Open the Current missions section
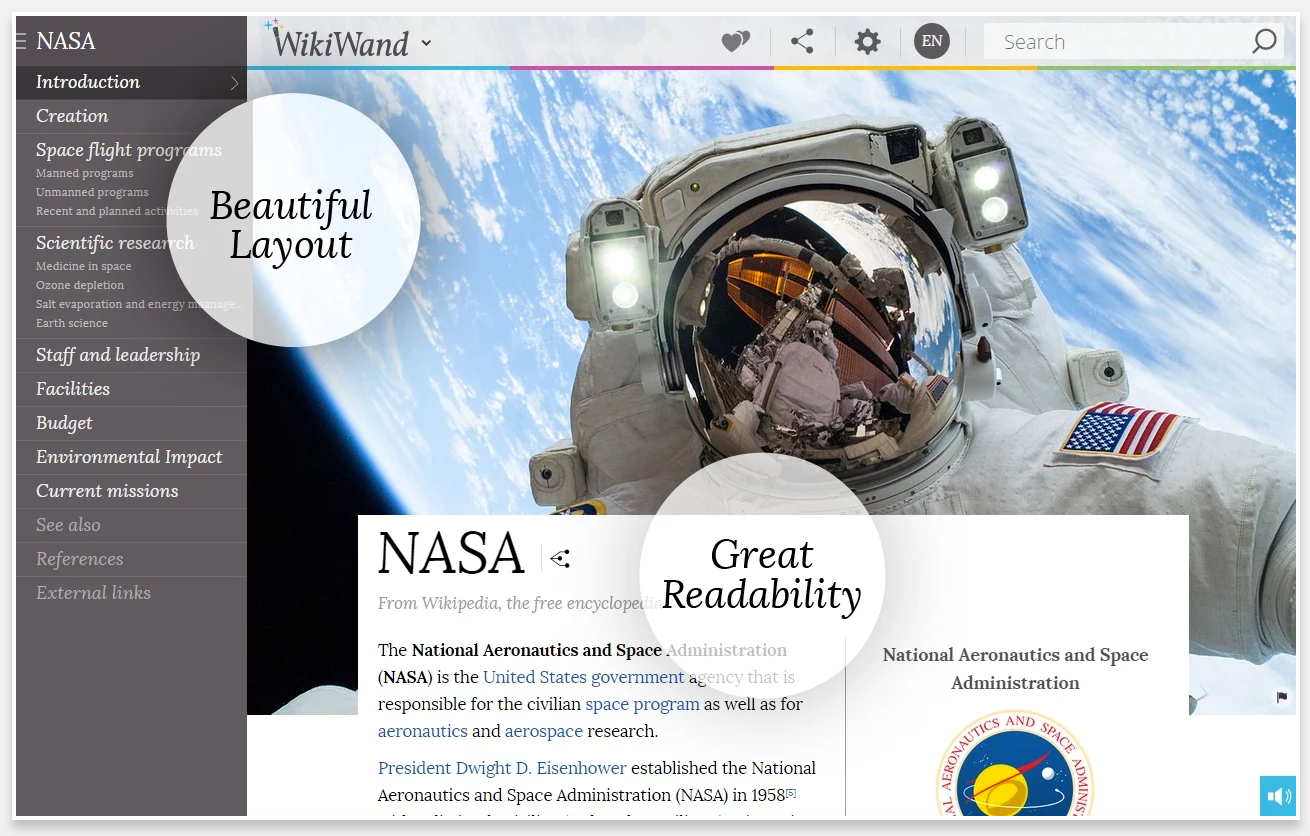 tap(107, 490)
